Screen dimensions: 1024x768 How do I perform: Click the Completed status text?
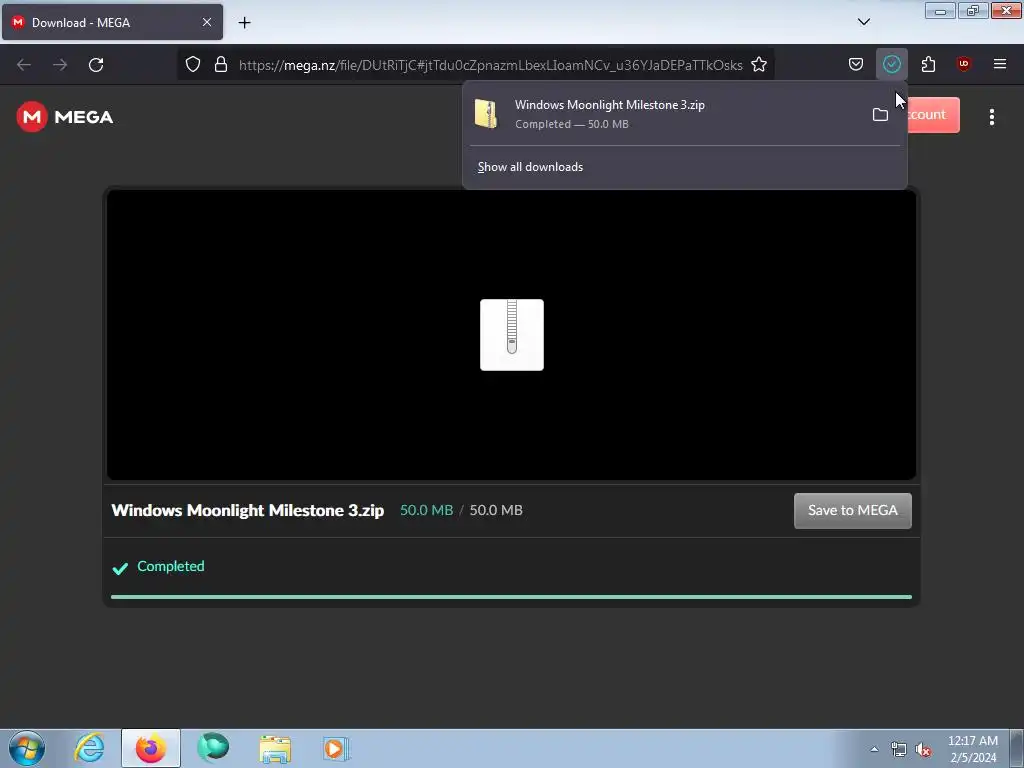pyautogui.click(x=170, y=566)
